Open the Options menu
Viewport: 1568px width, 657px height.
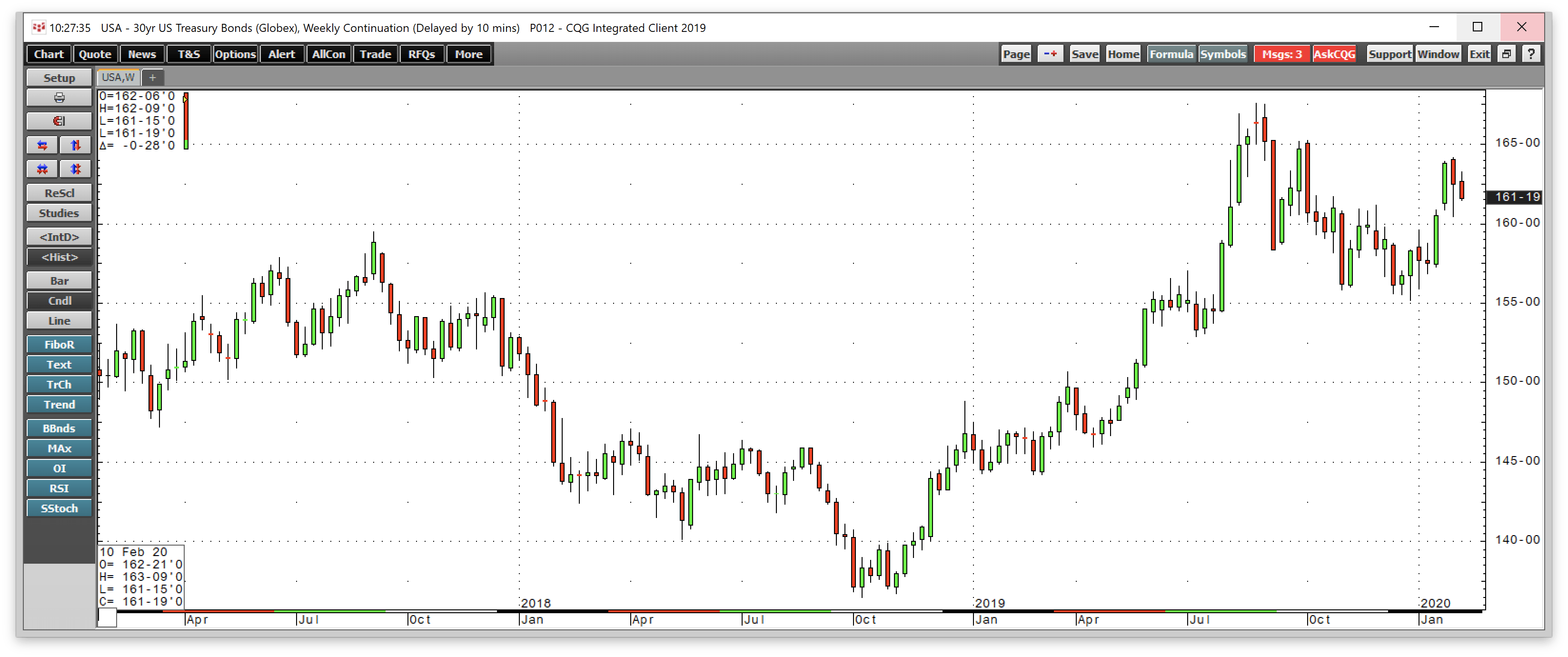point(235,54)
